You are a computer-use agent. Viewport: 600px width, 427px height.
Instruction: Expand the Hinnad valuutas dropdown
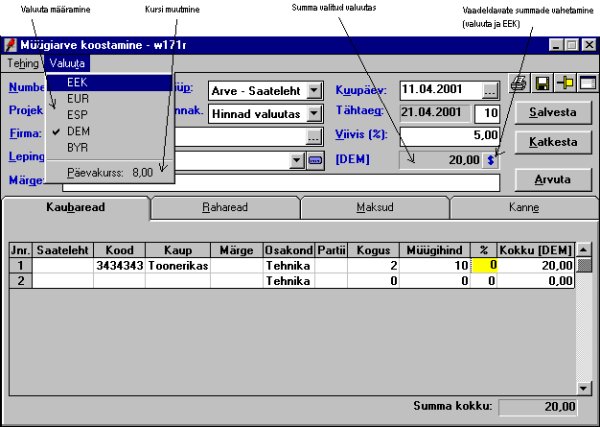(x=314, y=114)
